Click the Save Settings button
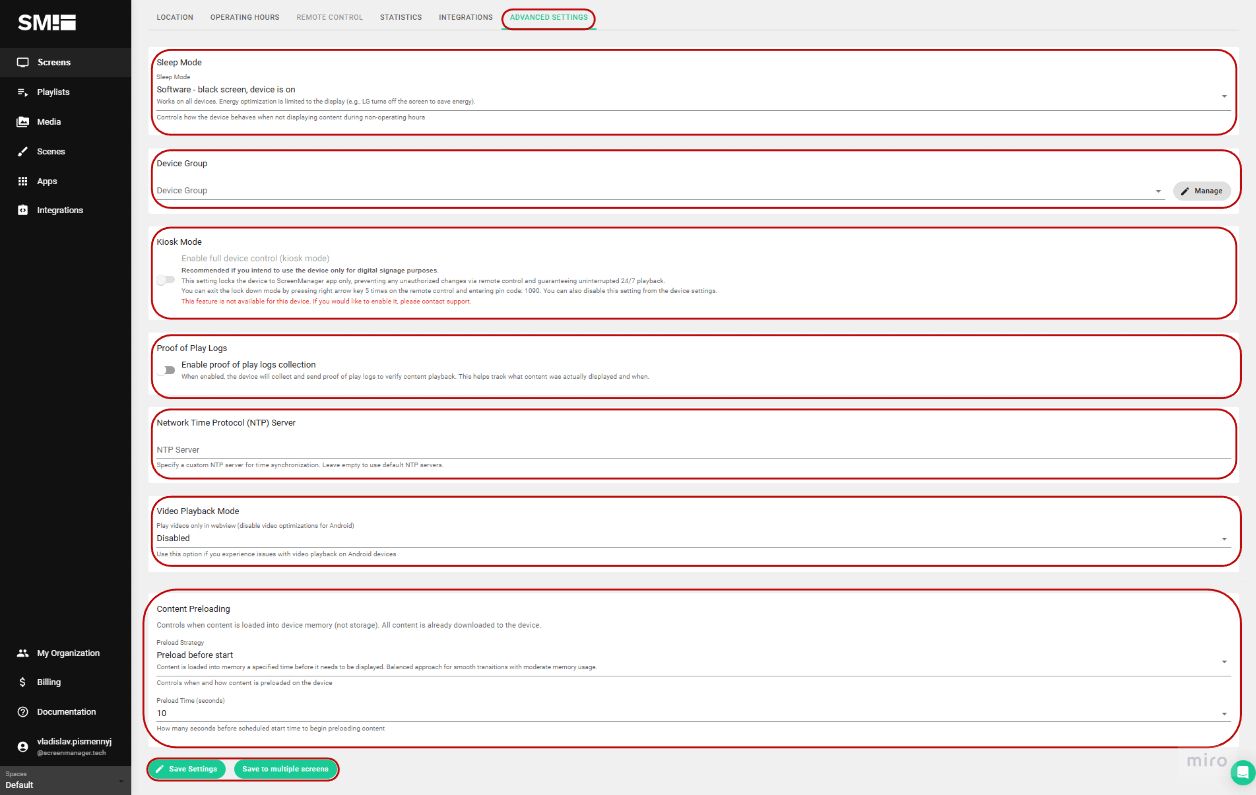Screen dimensions: 1256x795 (x=189, y=769)
